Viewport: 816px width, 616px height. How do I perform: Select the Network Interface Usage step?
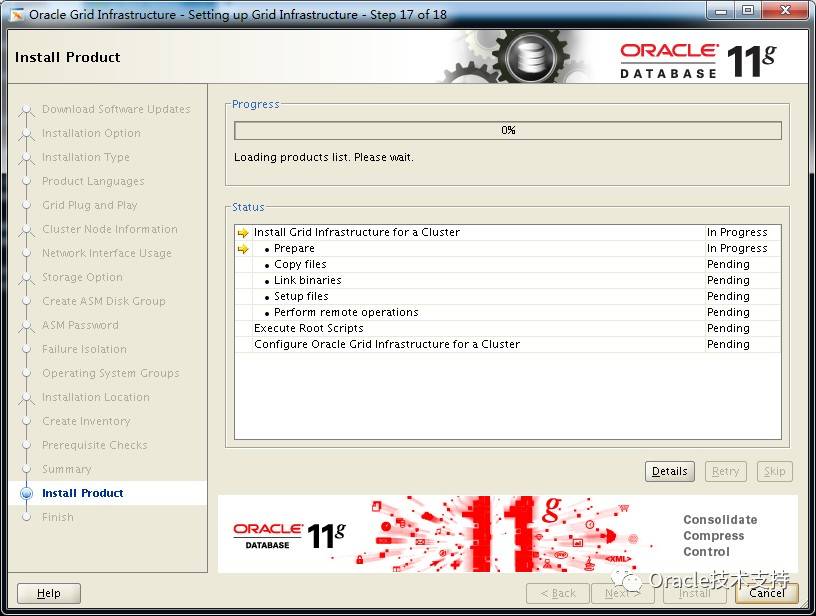coord(107,253)
